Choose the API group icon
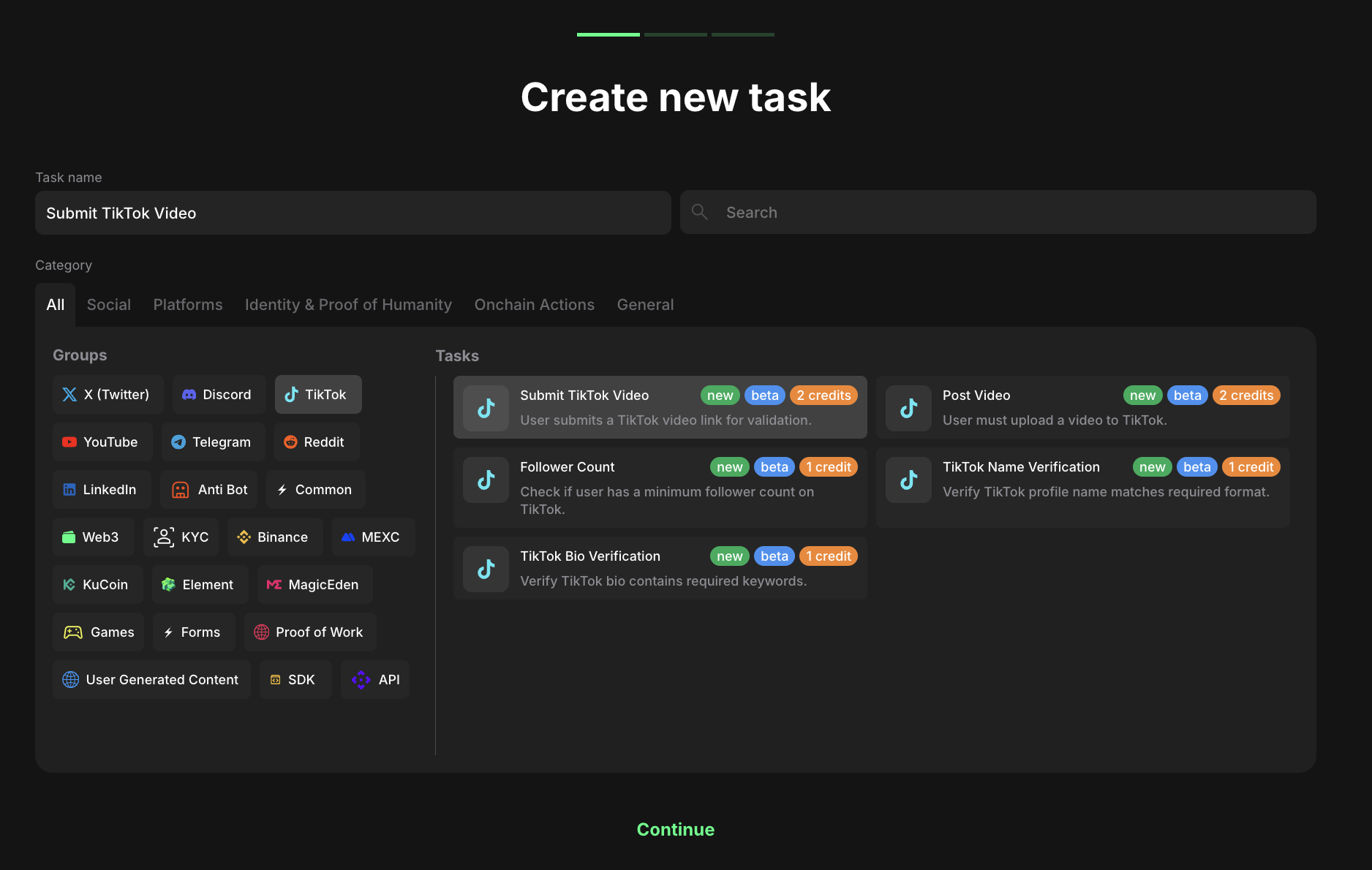Viewport: 1372px width, 870px height. 361,680
